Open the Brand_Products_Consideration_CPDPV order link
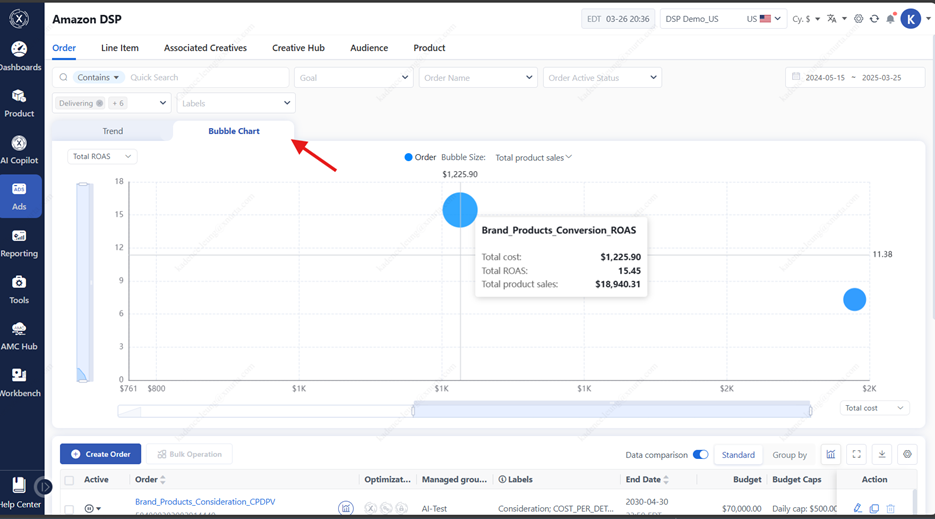The width and height of the screenshot is (935, 519). pyautogui.click(x=205, y=502)
